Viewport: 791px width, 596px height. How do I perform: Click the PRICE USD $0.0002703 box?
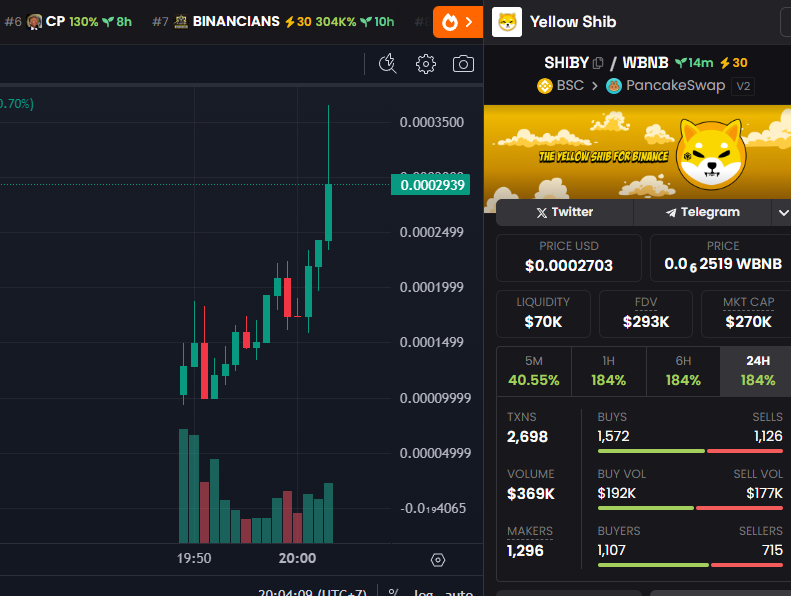[x=569, y=258]
